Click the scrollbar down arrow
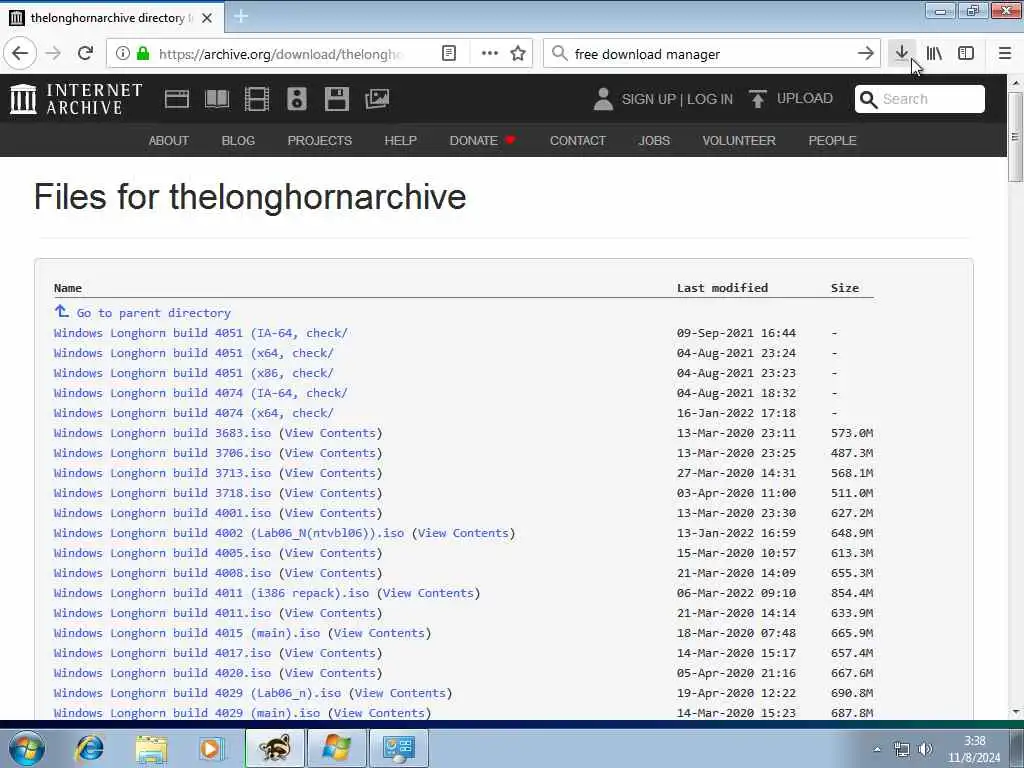Viewport: 1024px width, 768px height. (x=1015, y=712)
